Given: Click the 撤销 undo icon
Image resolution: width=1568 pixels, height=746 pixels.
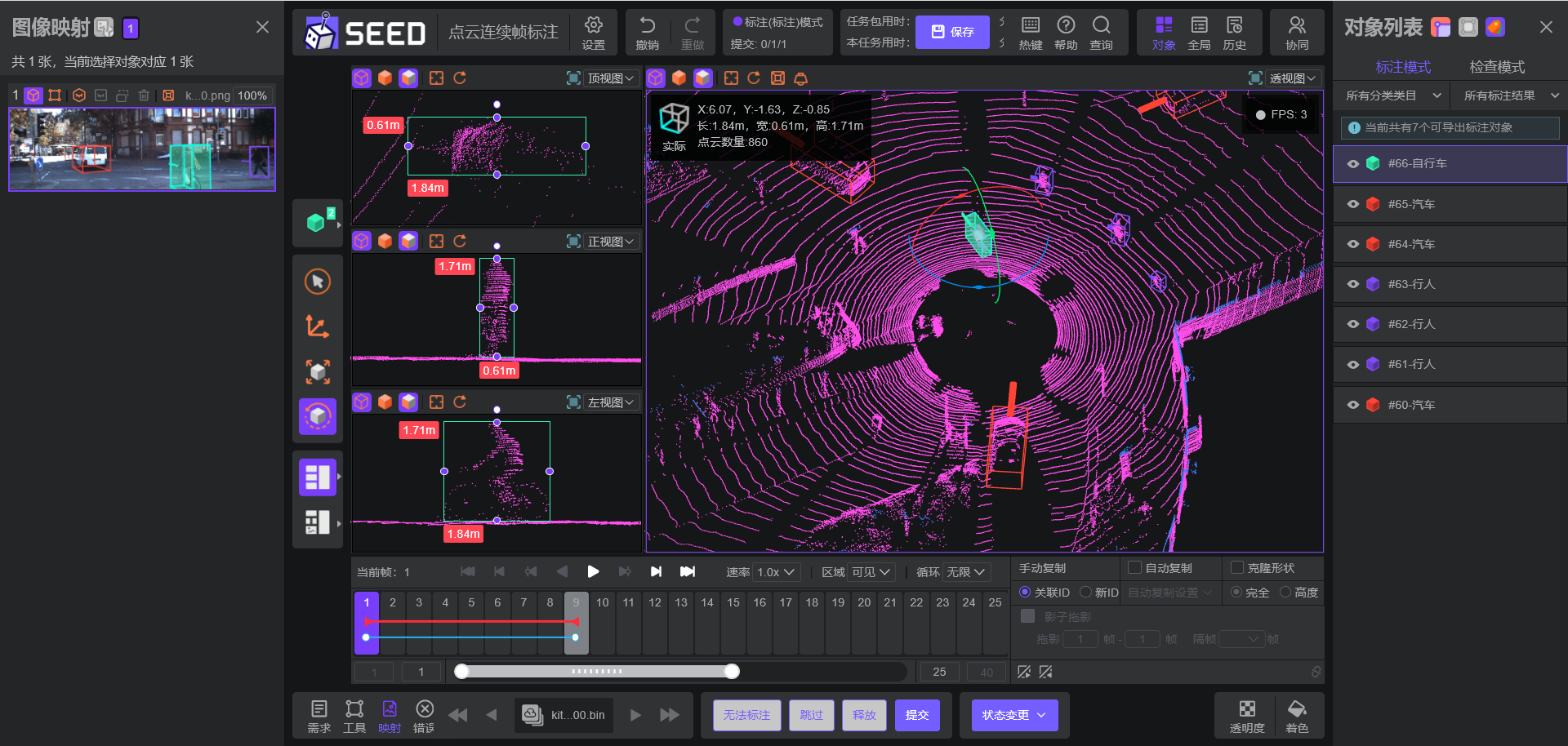Looking at the screenshot, I should click(647, 25).
